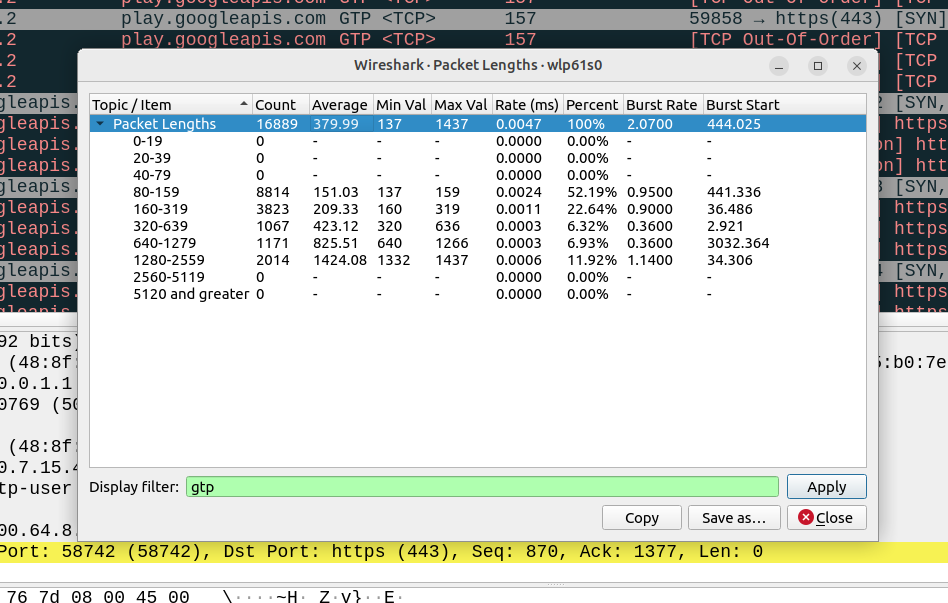Minimize the Packet Lengths window
Image resolution: width=948 pixels, height=603 pixels.
(x=779, y=66)
